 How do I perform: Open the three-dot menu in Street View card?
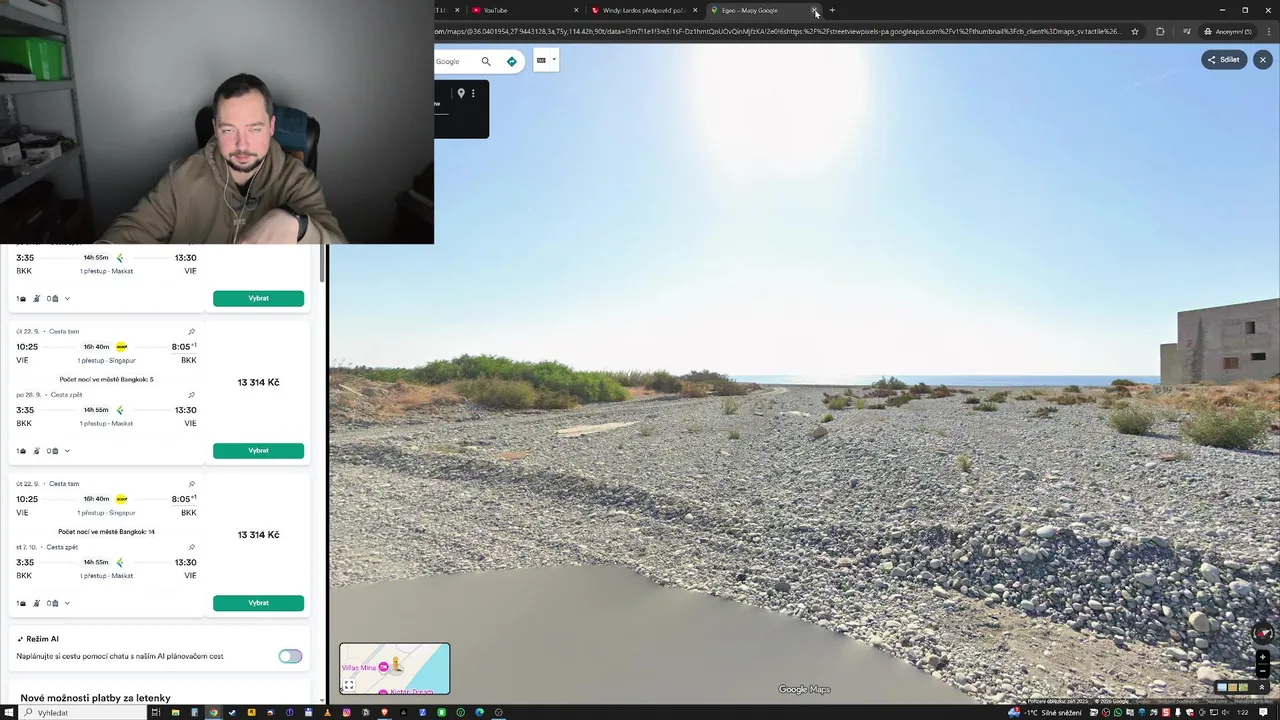pos(473,93)
